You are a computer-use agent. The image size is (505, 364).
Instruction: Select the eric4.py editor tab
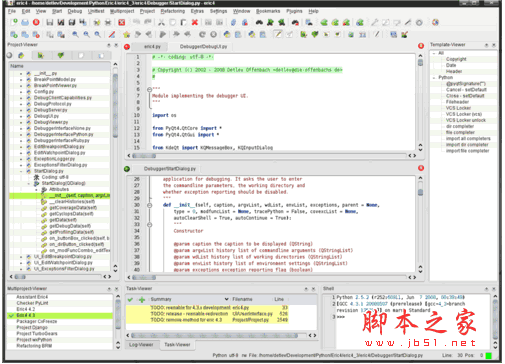152,47
